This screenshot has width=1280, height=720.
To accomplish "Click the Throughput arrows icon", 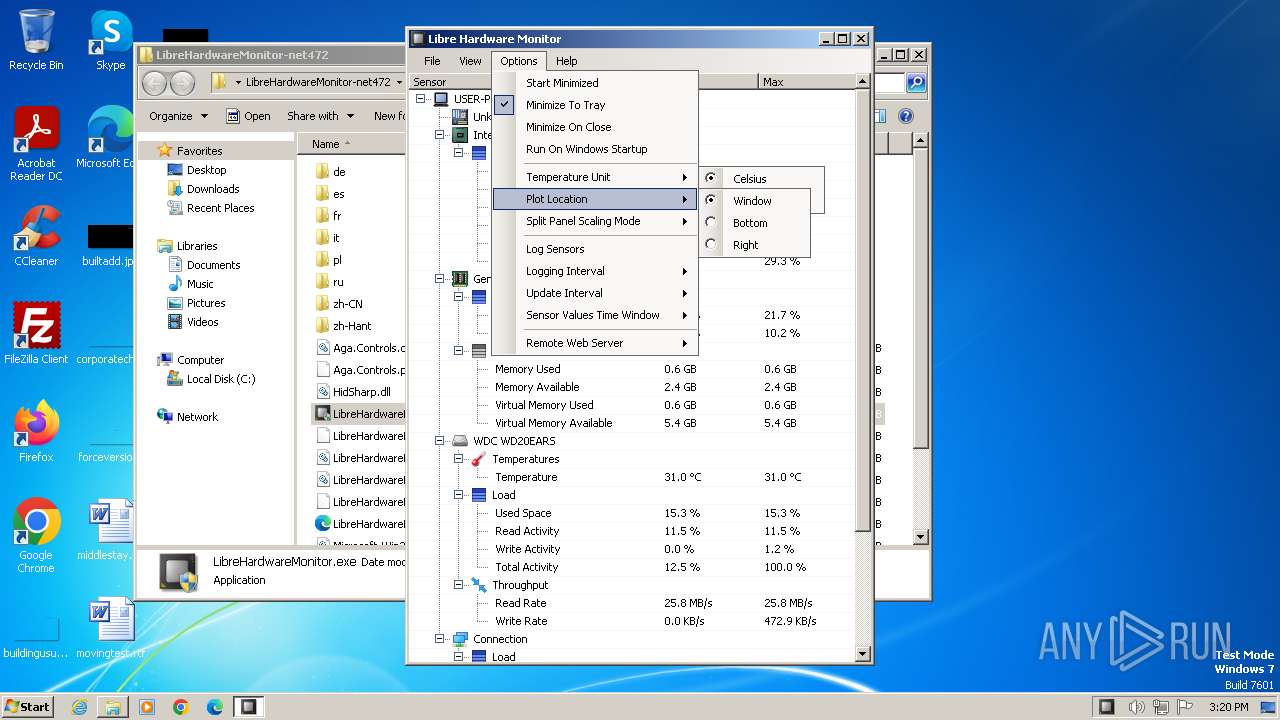I will pos(479,585).
